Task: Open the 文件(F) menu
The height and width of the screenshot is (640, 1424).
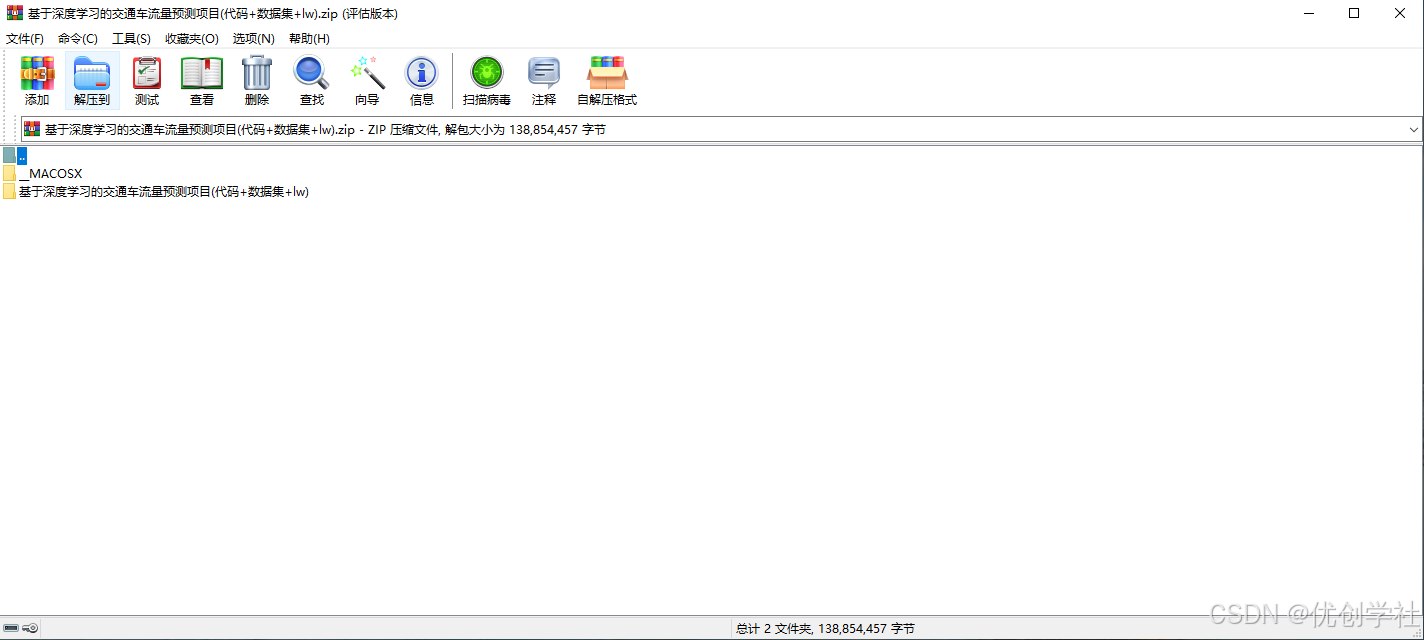Action: (x=25, y=38)
